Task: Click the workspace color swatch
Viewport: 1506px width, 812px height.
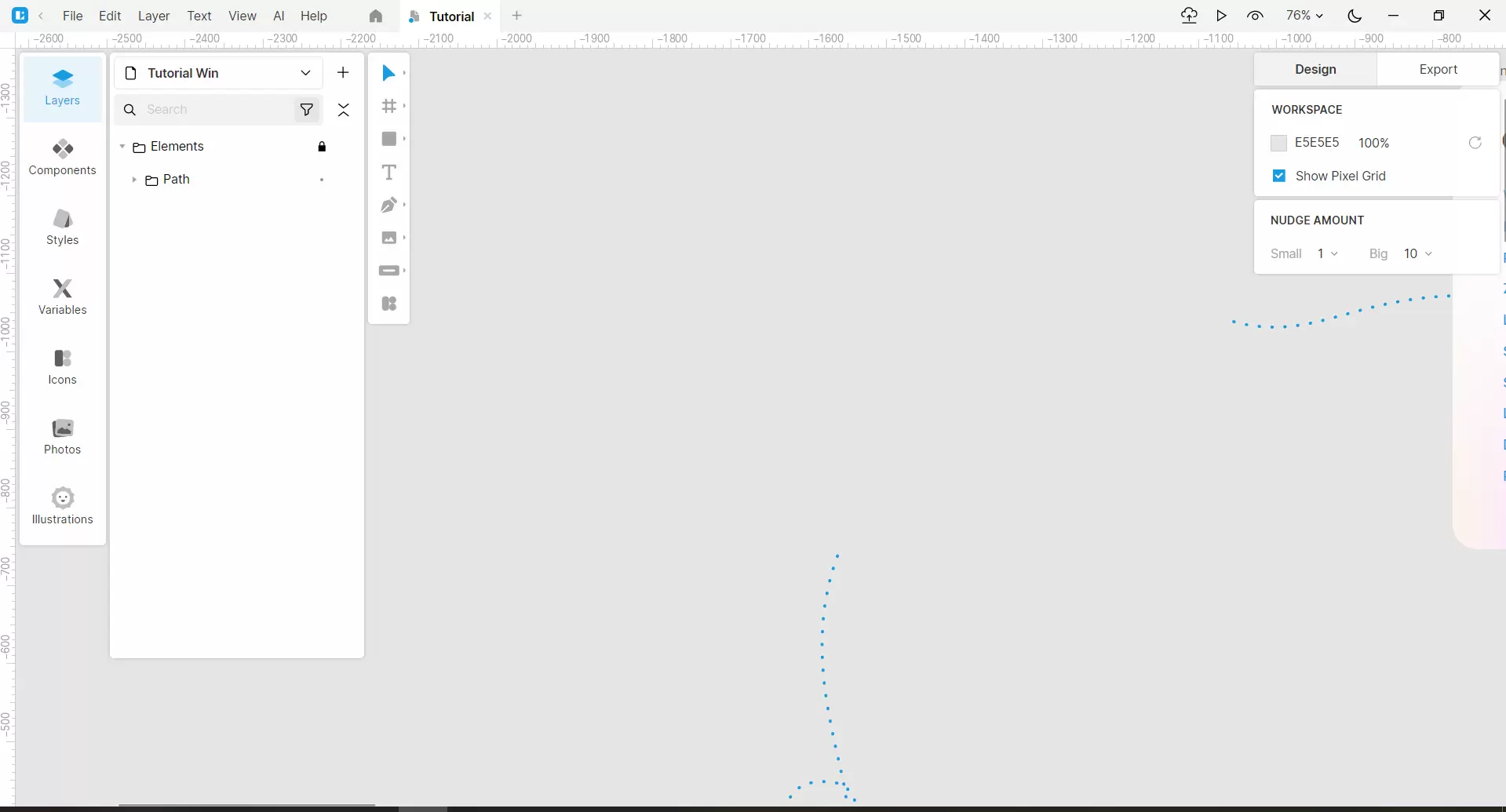Action: [x=1279, y=143]
